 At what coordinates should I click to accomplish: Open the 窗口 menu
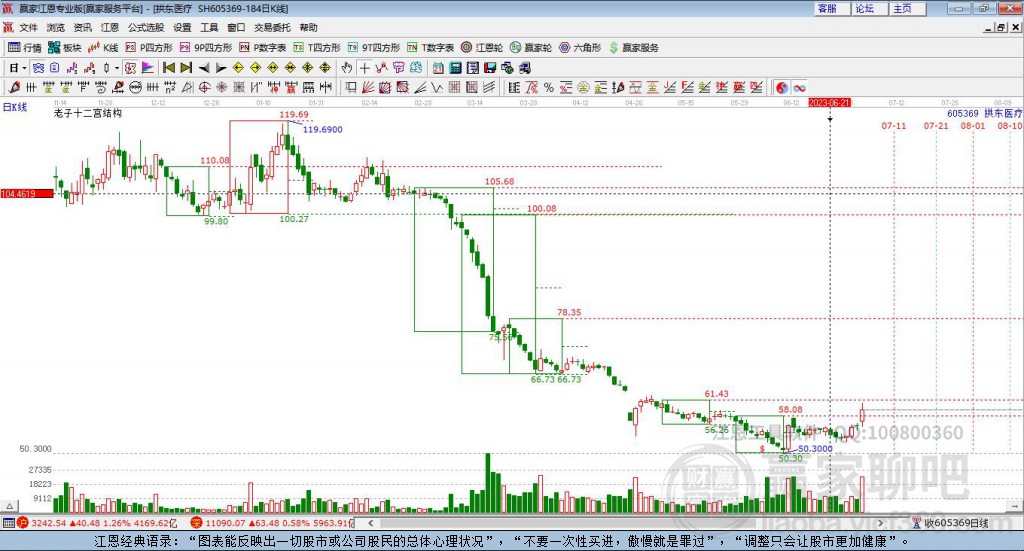coord(236,27)
